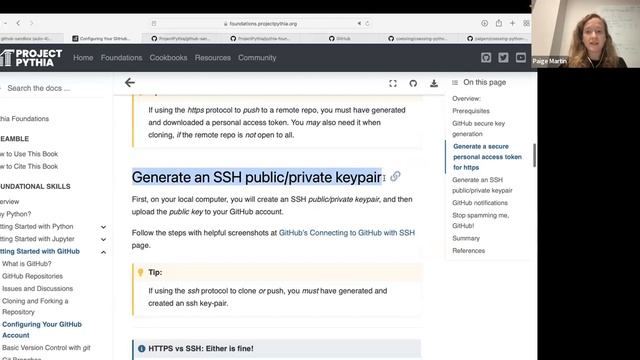Open How to Use This Book
The image size is (640, 360).
(x=29, y=154)
